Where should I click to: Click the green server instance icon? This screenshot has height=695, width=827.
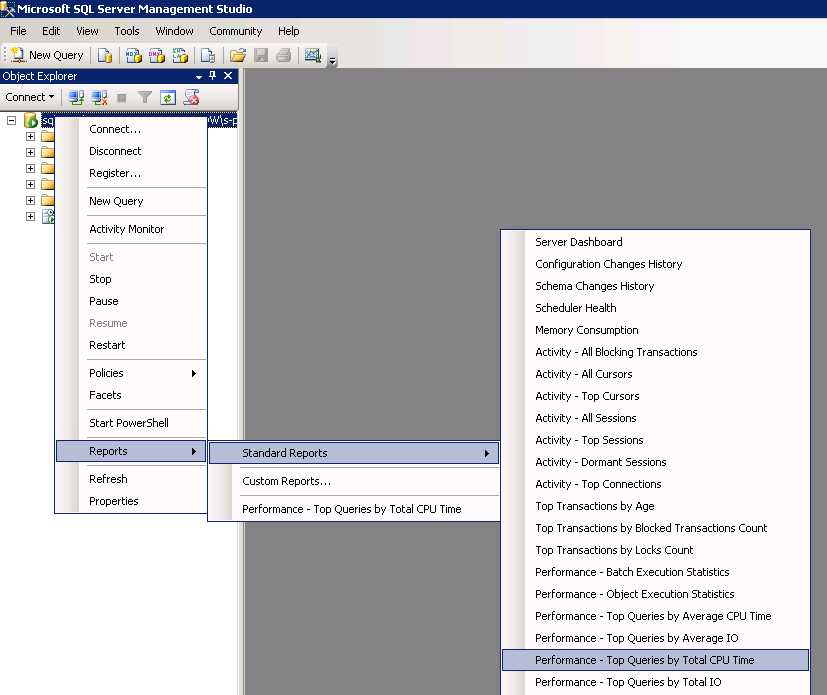[x=31, y=120]
